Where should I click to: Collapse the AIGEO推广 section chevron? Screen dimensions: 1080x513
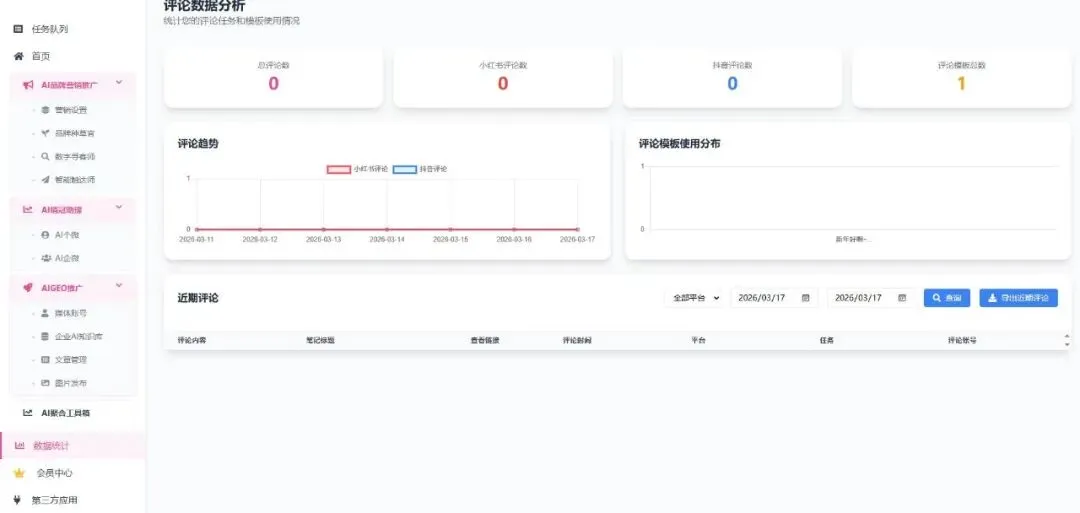tap(119, 286)
